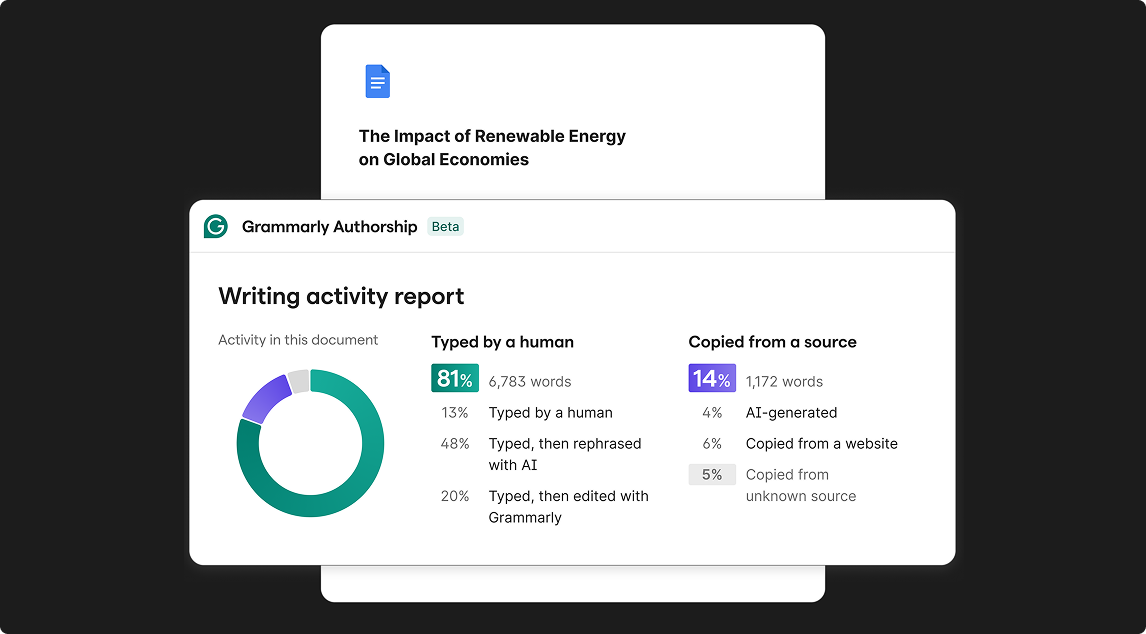Click the green 81% badge
The width and height of the screenshot is (1146, 634).
pos(455,379)
